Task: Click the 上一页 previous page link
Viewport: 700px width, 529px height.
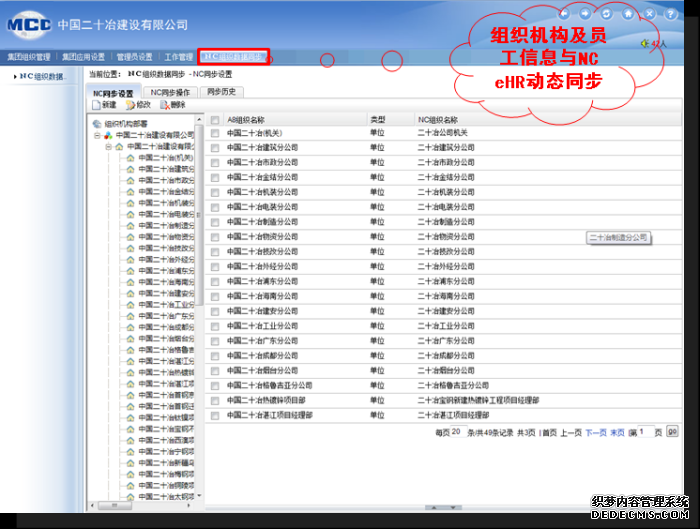Action: (571, 433)
